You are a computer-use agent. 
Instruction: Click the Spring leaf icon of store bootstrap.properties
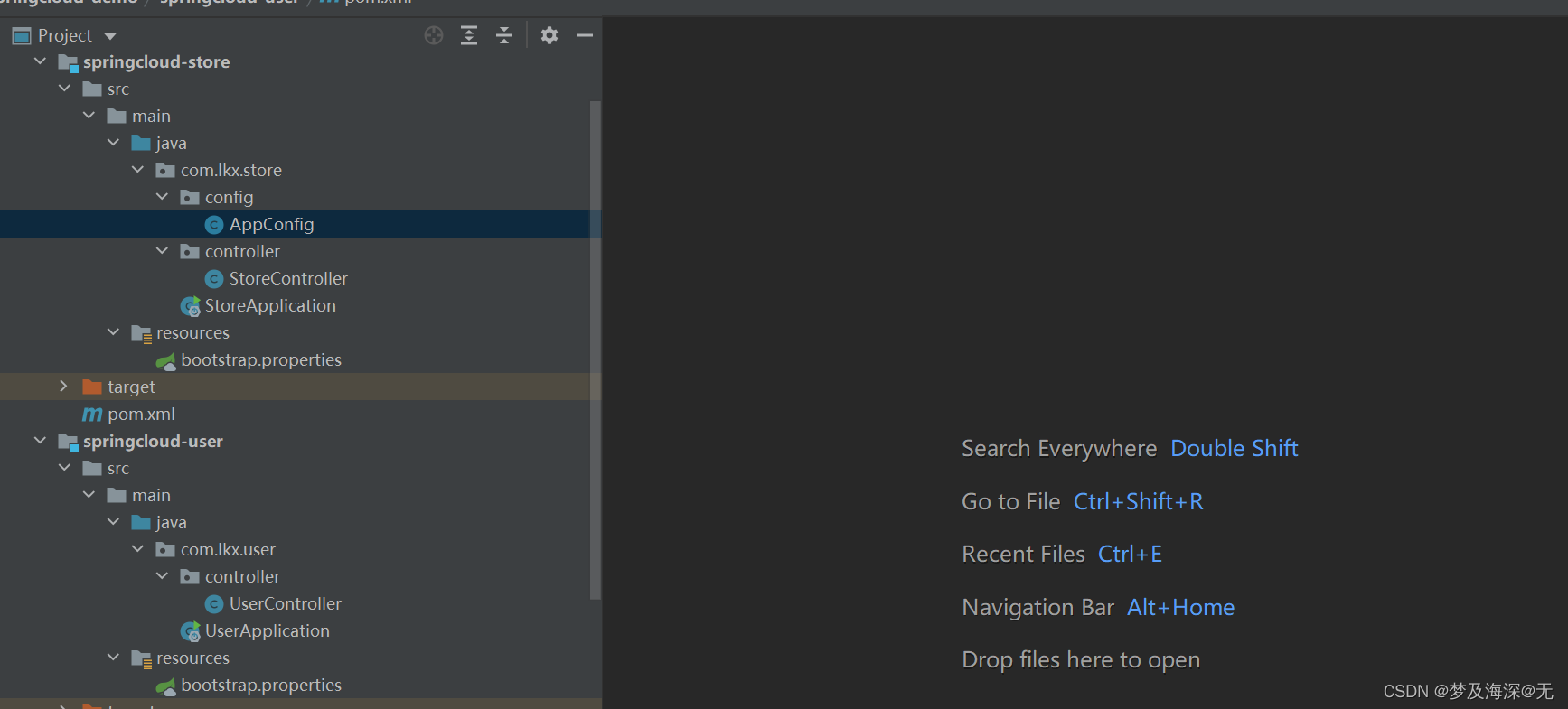coord(166,361)
